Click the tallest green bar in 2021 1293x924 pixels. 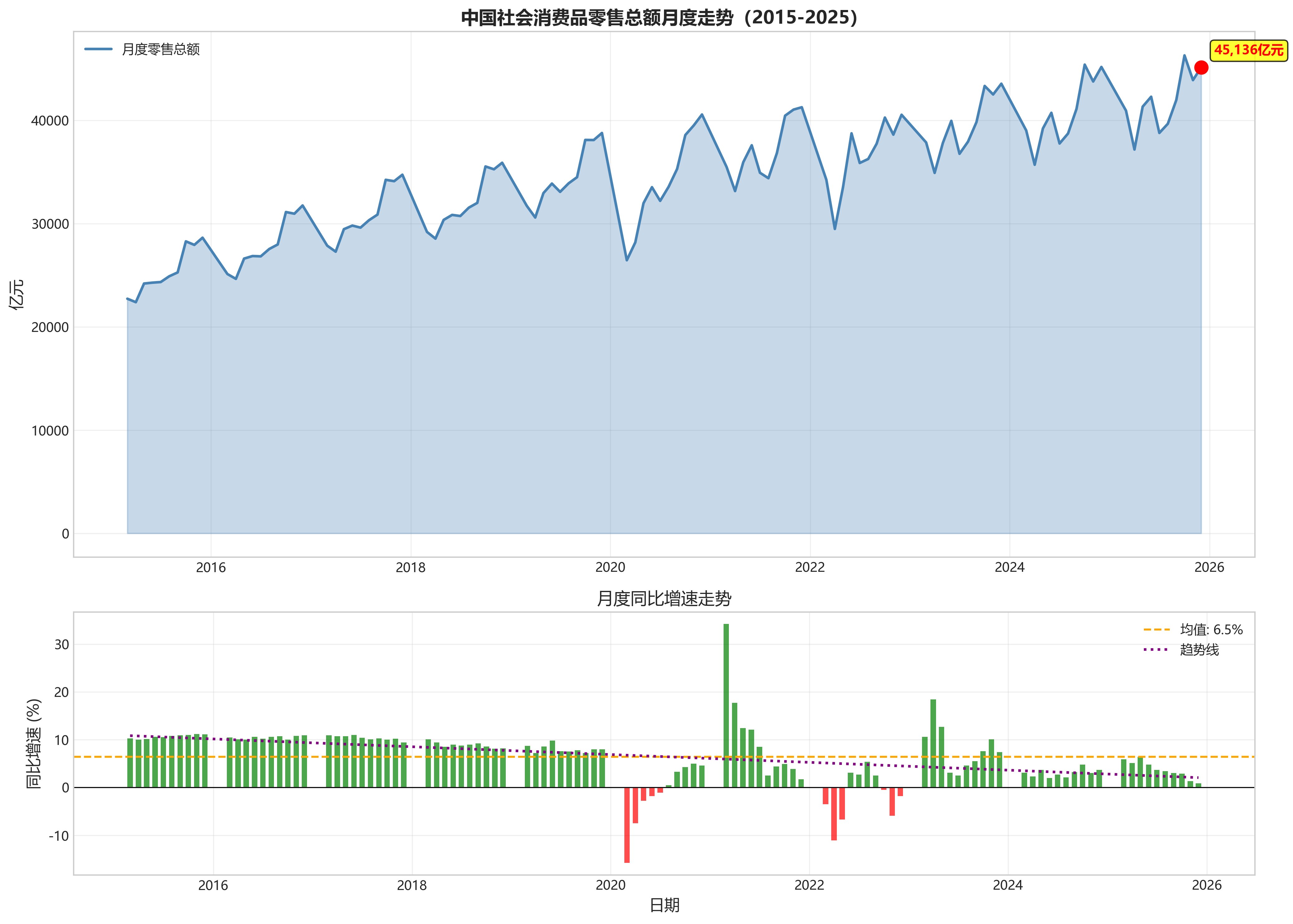pyautogui.click(x=726, y=706)
